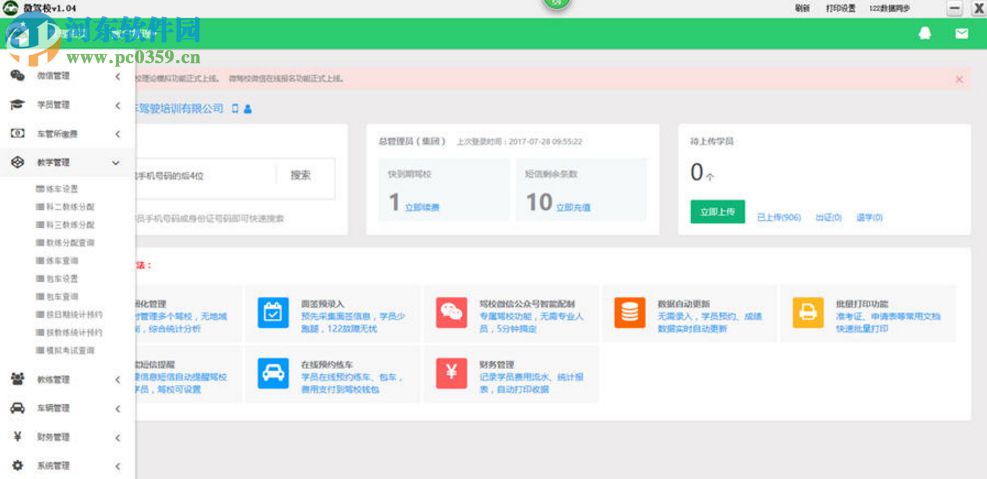Click the notification bell icon
The image size is (987, 479).
click(924, 33)
